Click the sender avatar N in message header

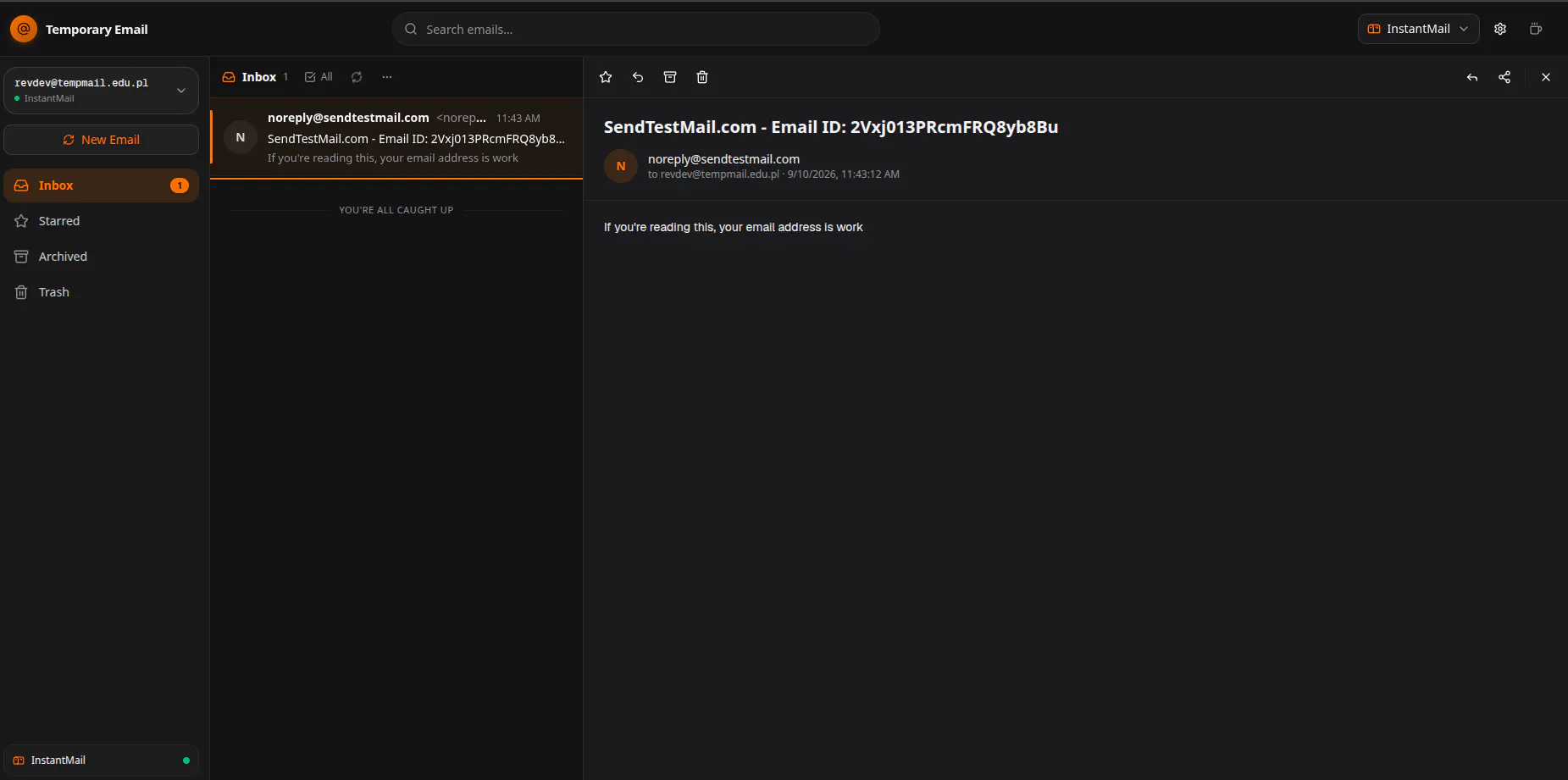(x=621, y=166)
